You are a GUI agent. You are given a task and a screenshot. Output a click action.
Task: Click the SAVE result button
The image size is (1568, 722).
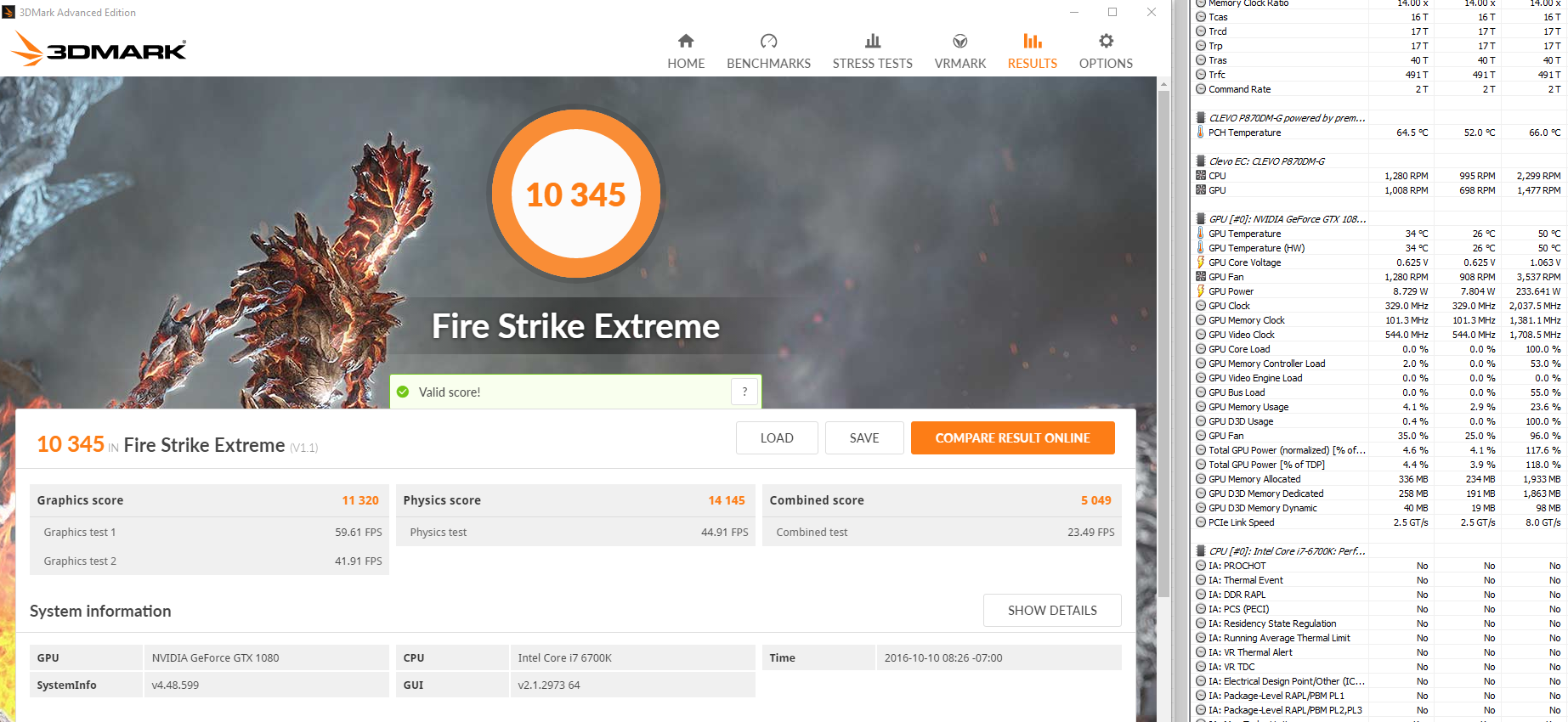864,438
